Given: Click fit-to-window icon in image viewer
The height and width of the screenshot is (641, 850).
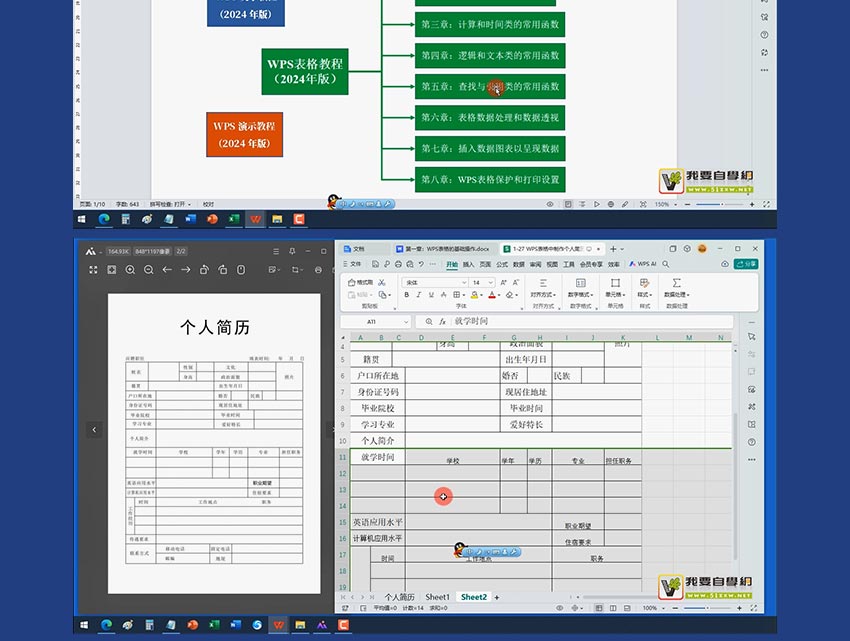Looking at the screenshot, I should tap(112, 270).
